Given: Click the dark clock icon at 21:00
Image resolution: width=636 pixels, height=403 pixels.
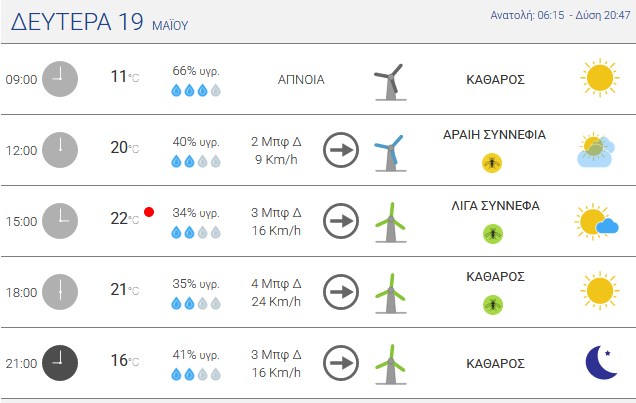Looking at the screenshot, I should pyautogui.click(x=60, y=363).
